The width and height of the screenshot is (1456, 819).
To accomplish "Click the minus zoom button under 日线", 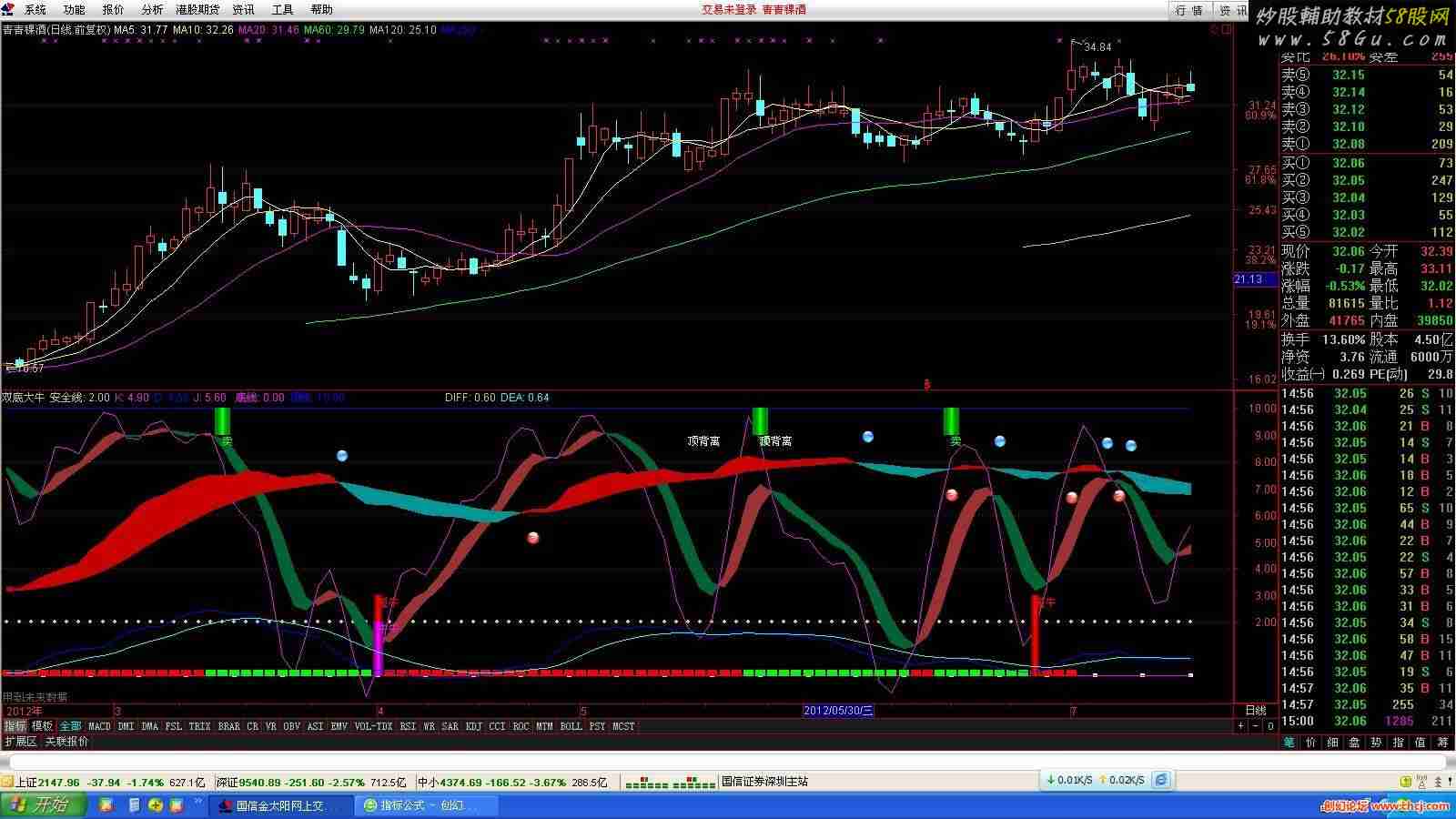I will click(1256, 726).
